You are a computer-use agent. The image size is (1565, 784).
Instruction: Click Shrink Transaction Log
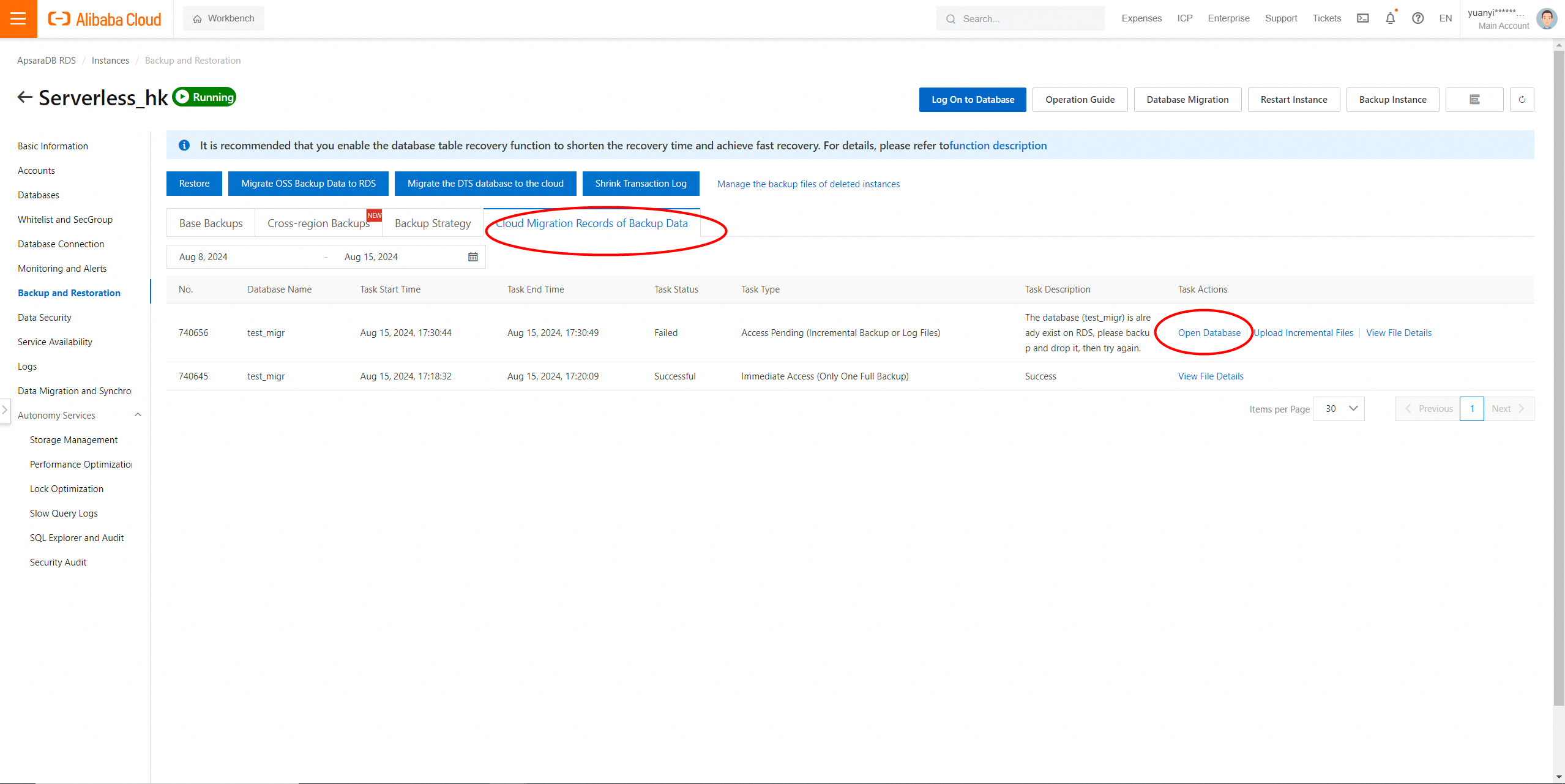tap(641, 184)
